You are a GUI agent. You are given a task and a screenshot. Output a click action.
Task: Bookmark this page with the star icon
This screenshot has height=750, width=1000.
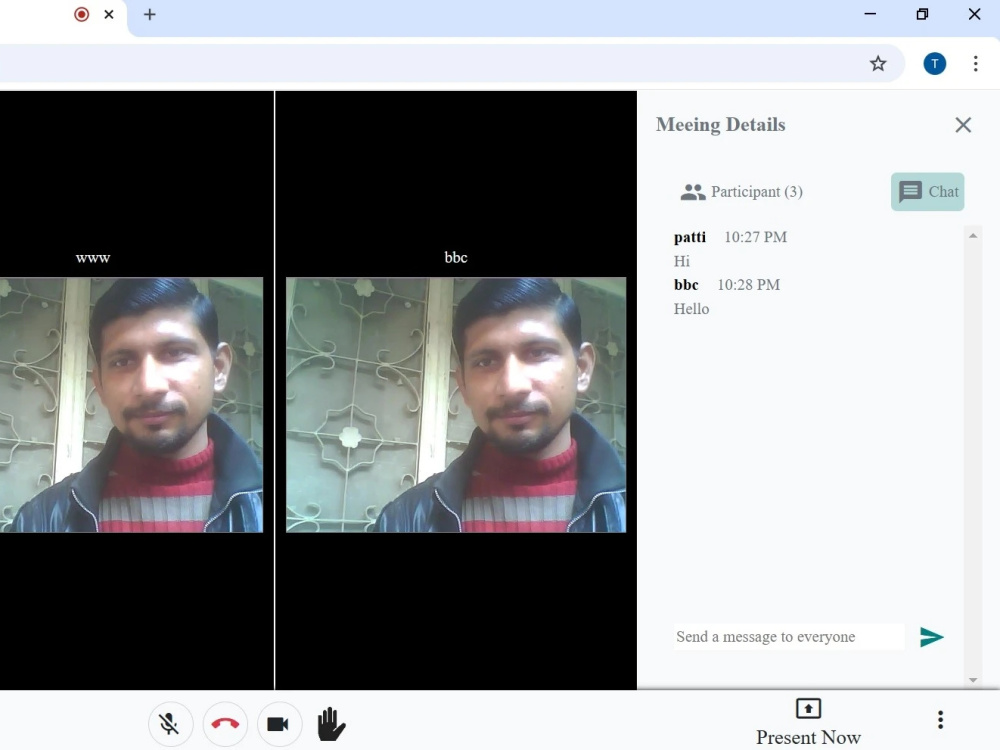click(878, 63)
